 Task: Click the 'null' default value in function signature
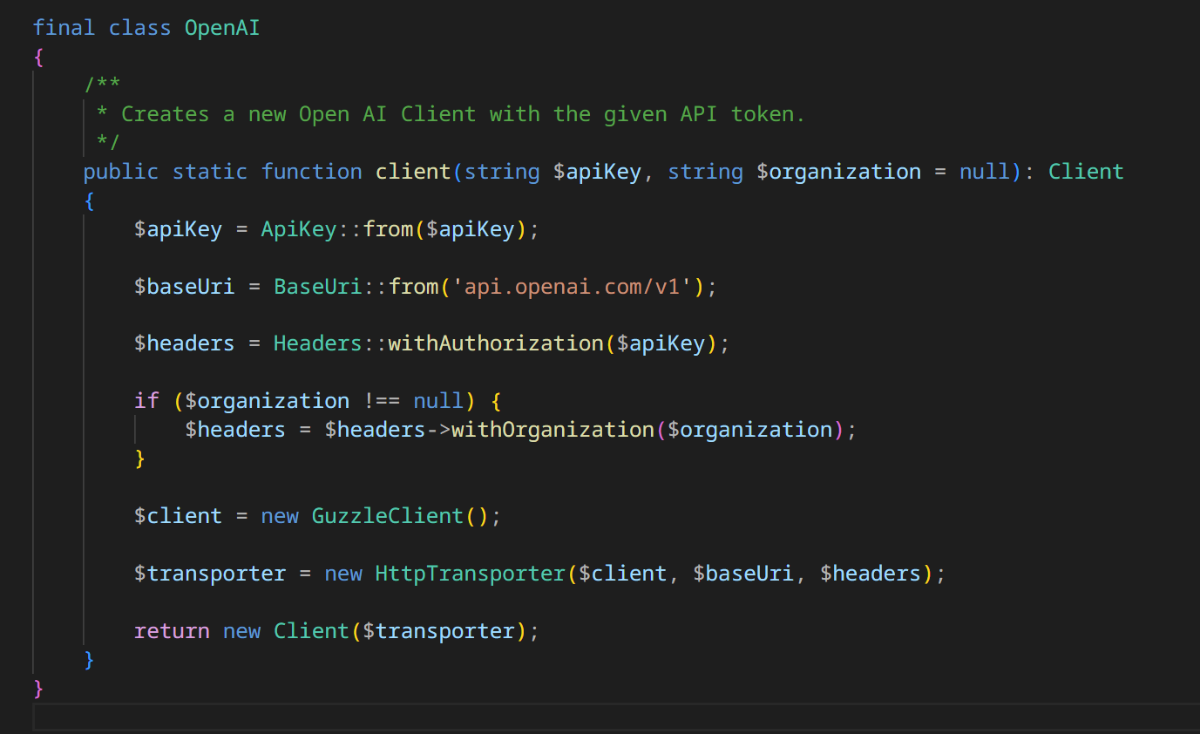[x=984, y=172]
